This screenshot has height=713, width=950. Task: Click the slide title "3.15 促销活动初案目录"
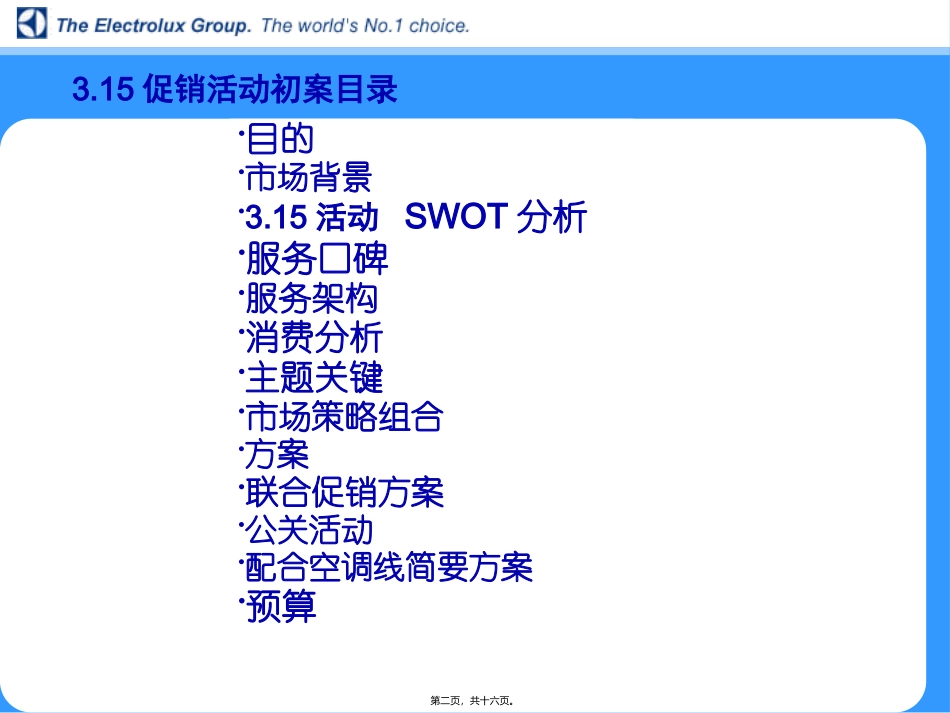point(235,89)
